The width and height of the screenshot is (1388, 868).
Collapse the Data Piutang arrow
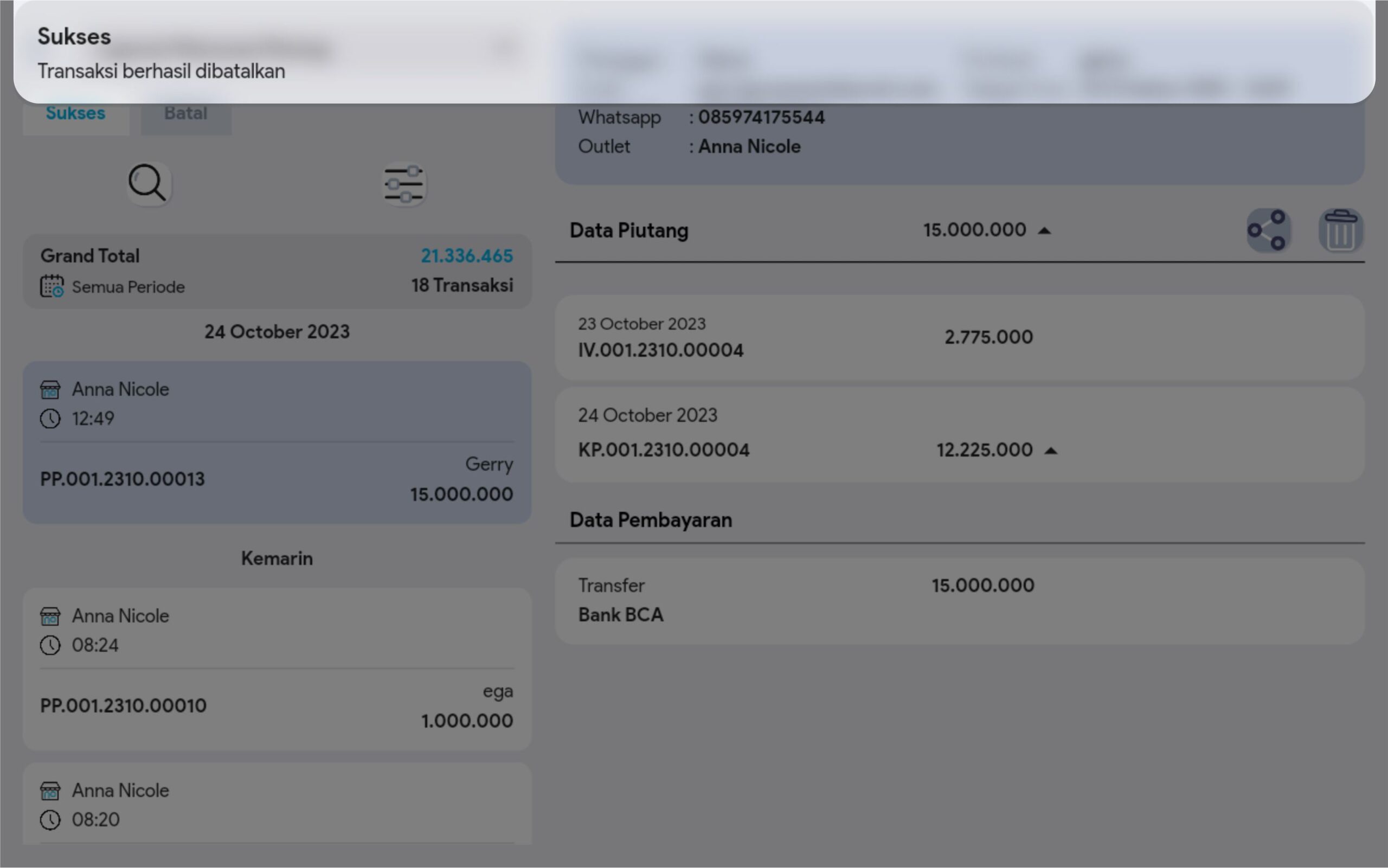pyautogui.click(x=1044, y=231)
